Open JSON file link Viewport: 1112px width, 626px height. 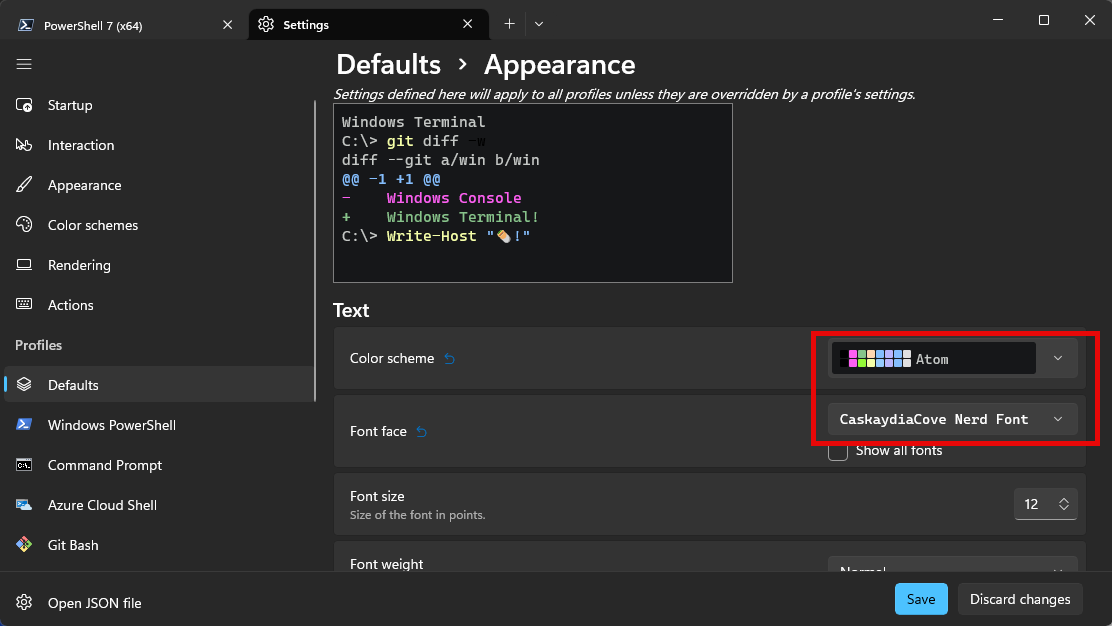tap(94, 603)
